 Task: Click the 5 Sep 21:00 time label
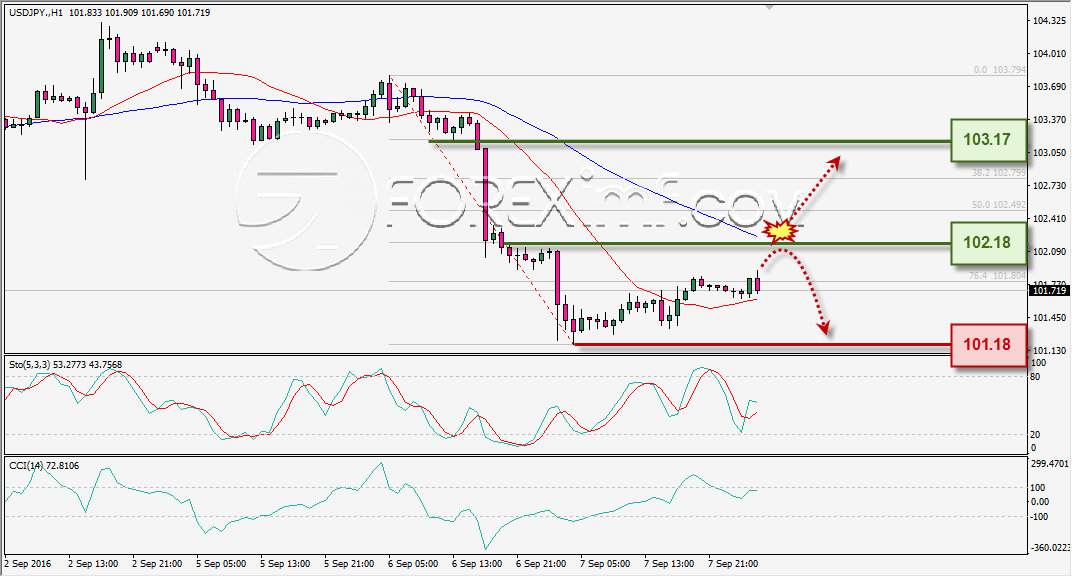tap(349, 564)
